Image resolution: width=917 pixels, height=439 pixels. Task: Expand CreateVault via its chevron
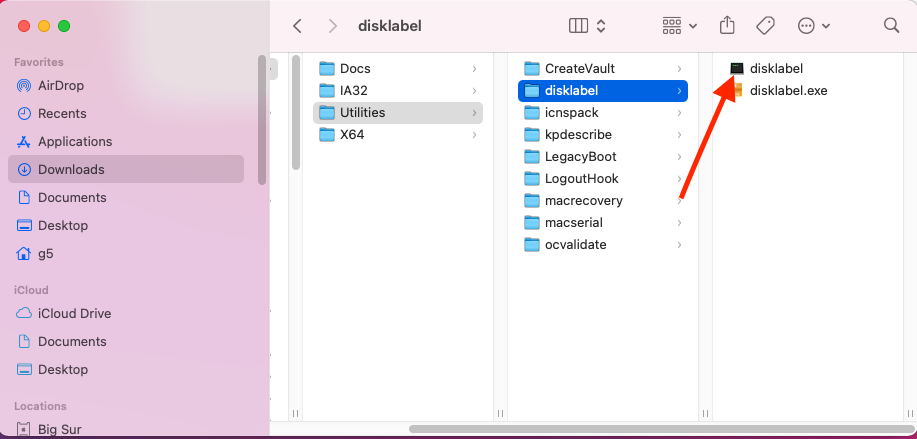point(680,68)
